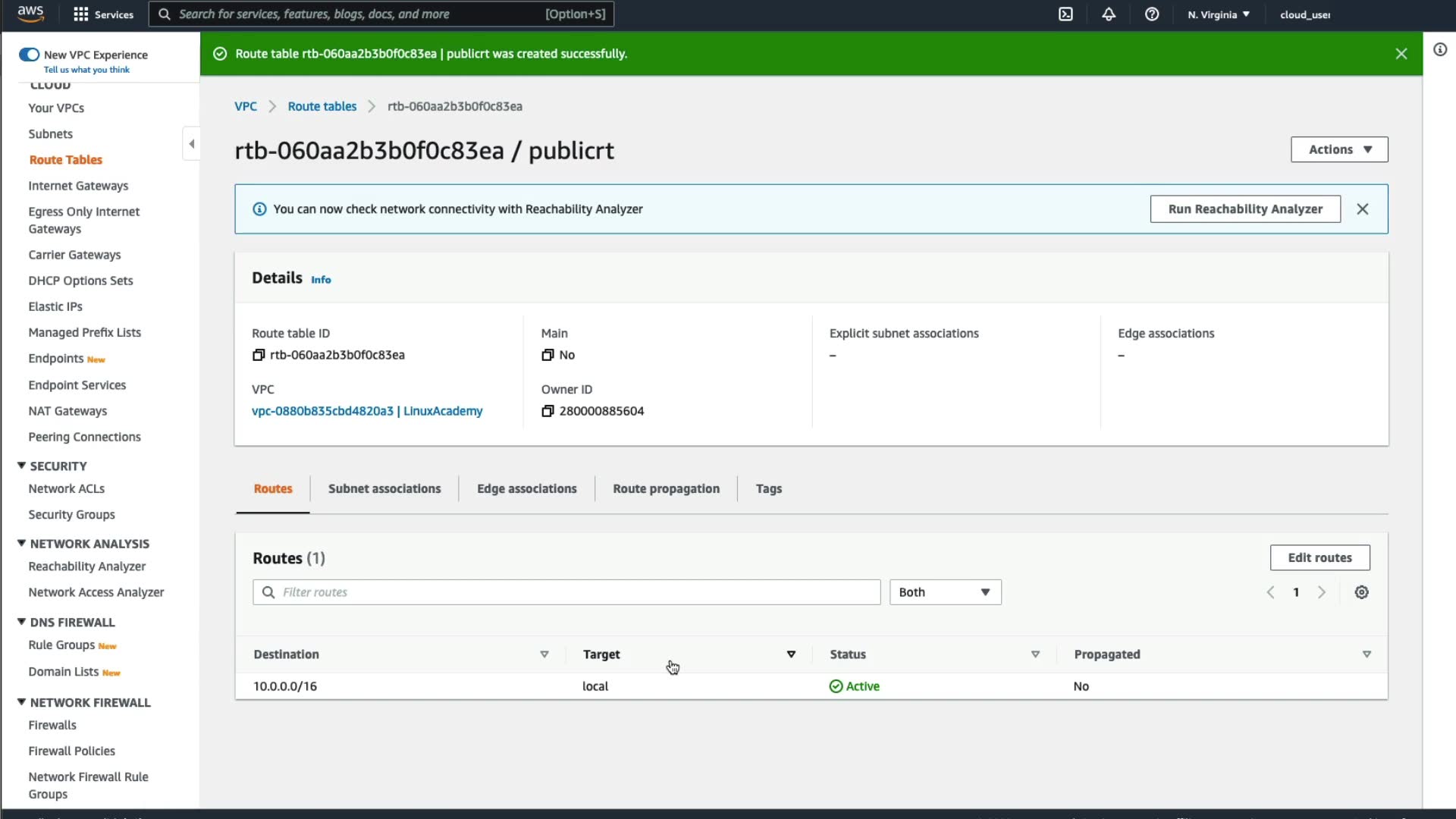Switch to the Subnet associations tab
Screen dimensions: 1456x819
(x=384, y=489)
